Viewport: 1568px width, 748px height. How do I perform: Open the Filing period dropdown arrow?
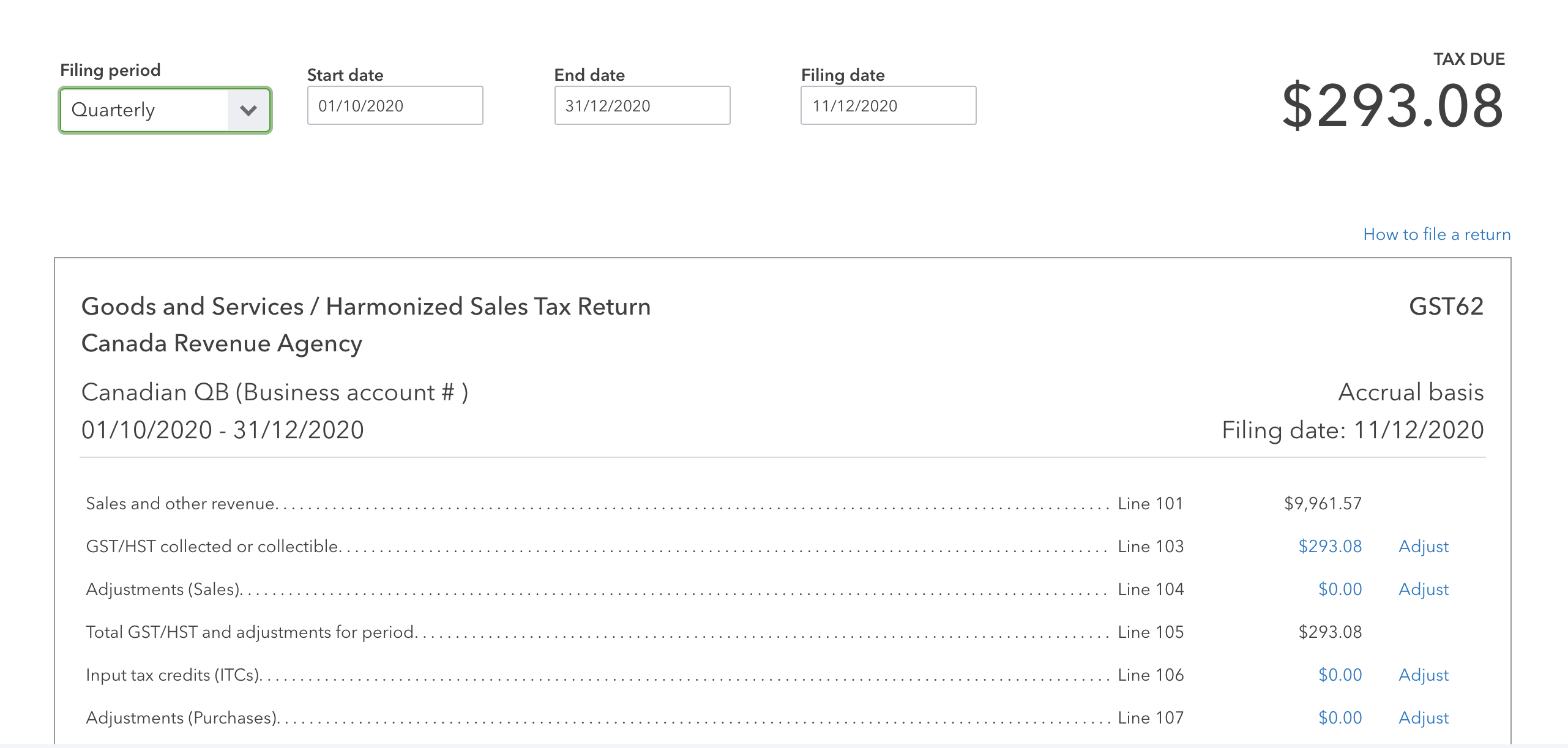click(x=248, y=110)
